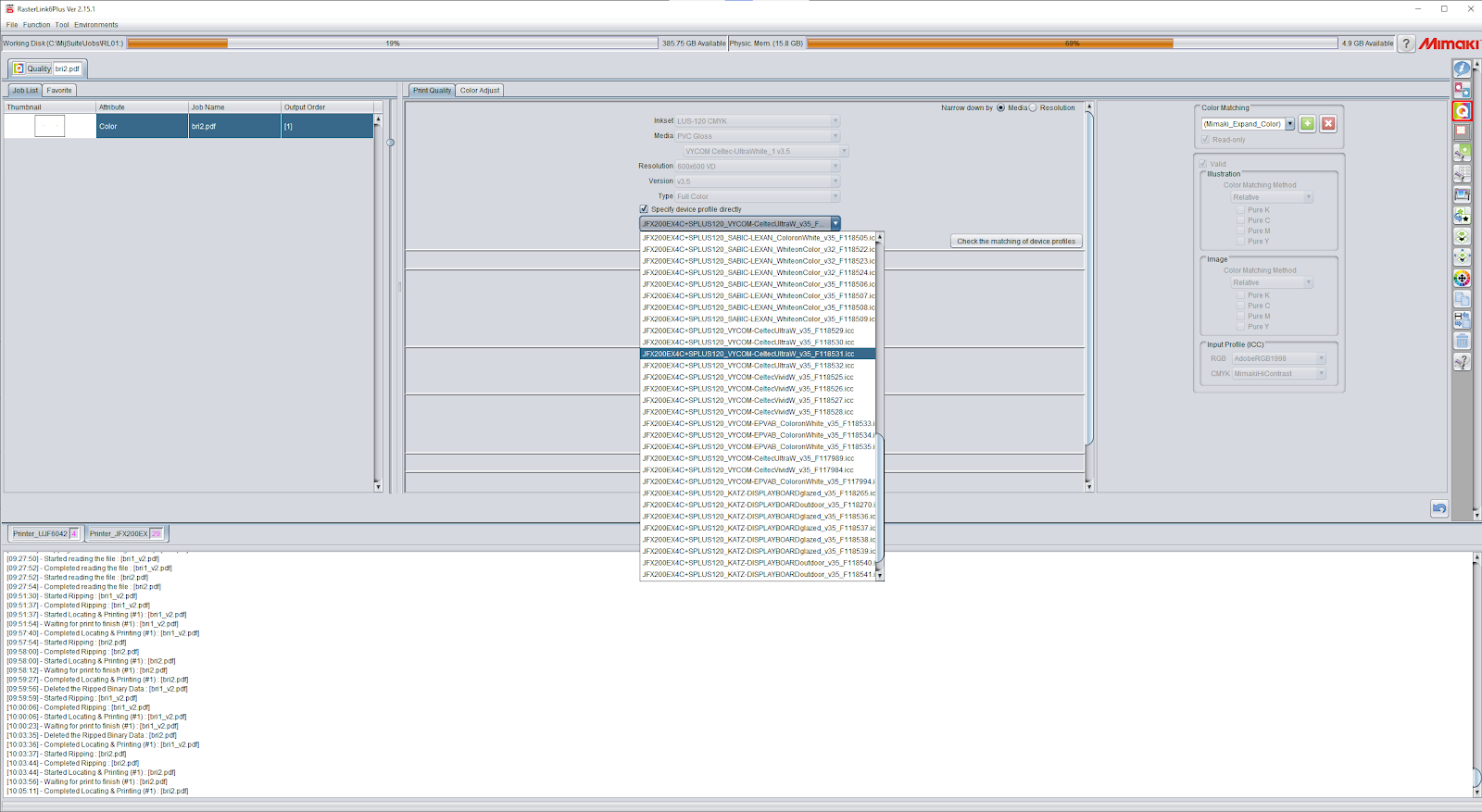Switch to the Color Adjust tab
Viewport: 1482px width, 812px height.
[x=480, y=90]
